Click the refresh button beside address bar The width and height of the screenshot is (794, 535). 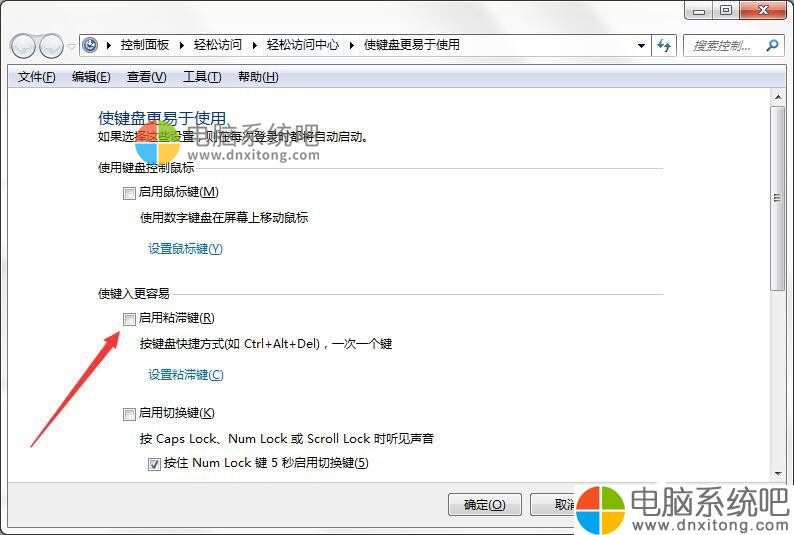point(664,46)
